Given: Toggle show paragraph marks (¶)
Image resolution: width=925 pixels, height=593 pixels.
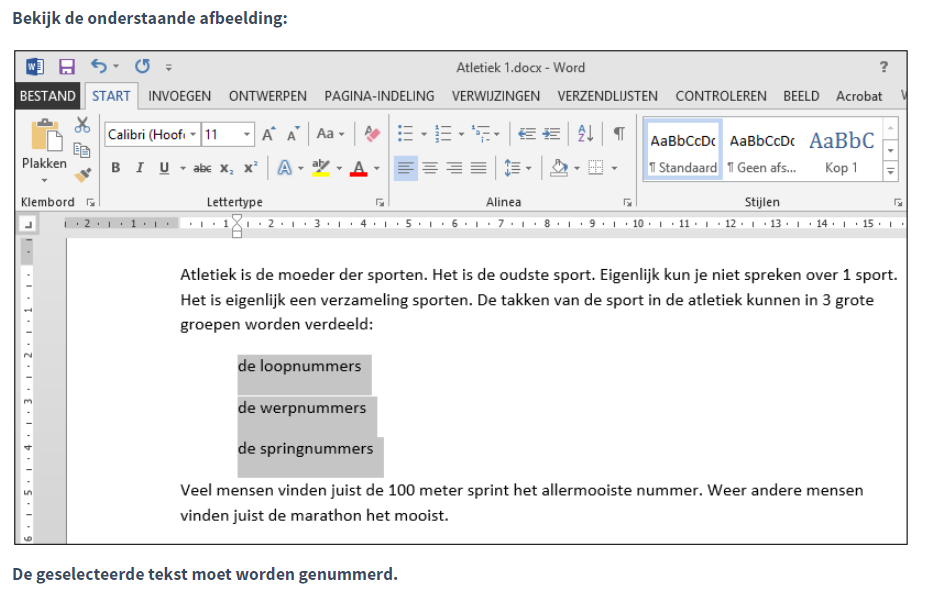Looking at the screenshot, I should pyautogui.click(x=619, y=134).
